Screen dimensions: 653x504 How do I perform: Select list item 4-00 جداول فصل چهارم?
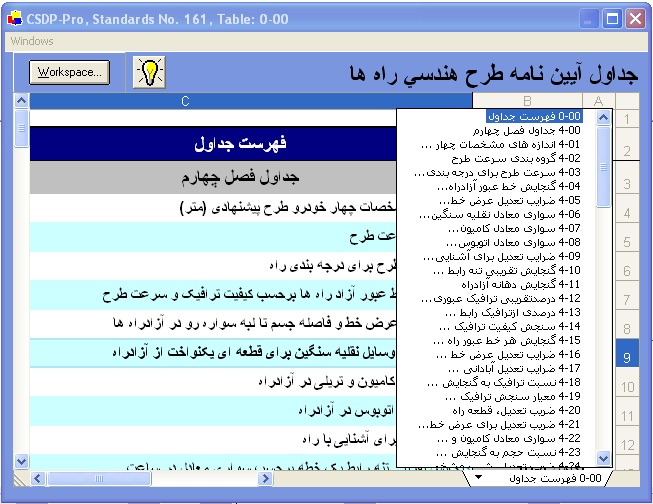[x=527, y=130]
